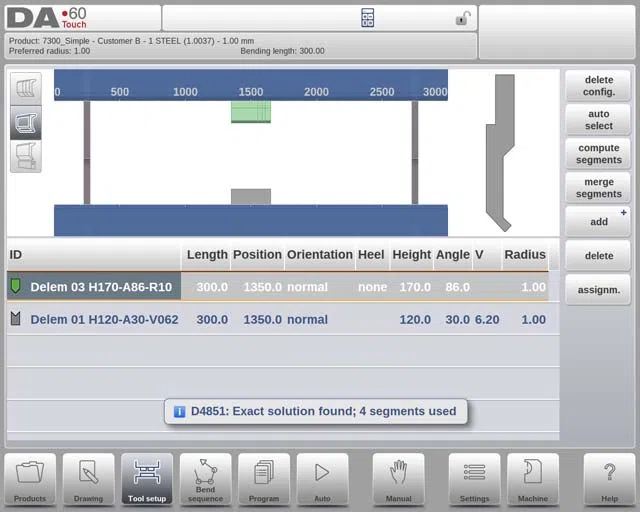Click the delete button below add

tap(598, 256)
